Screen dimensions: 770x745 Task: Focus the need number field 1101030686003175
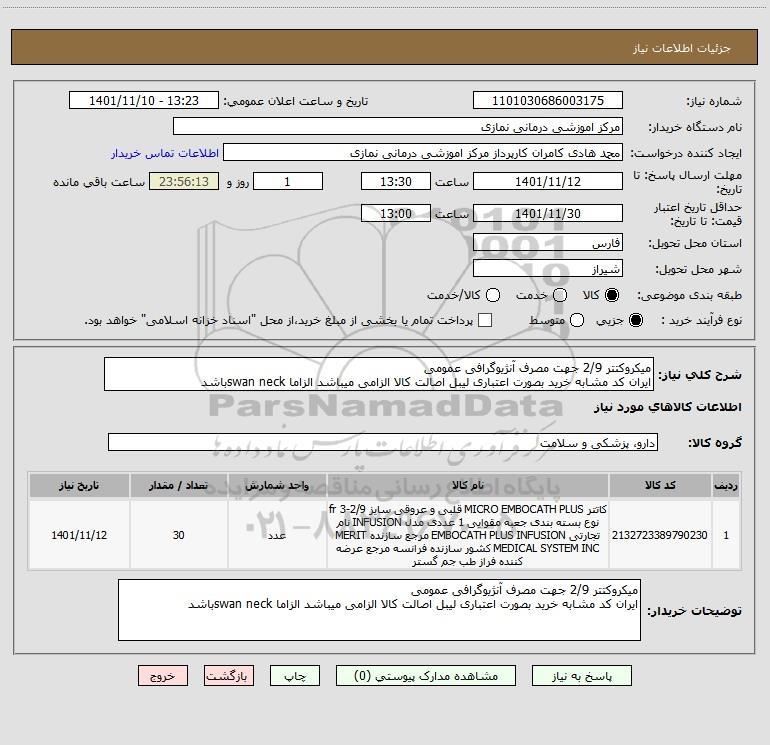pyautogui.click(x=548, y=101)
